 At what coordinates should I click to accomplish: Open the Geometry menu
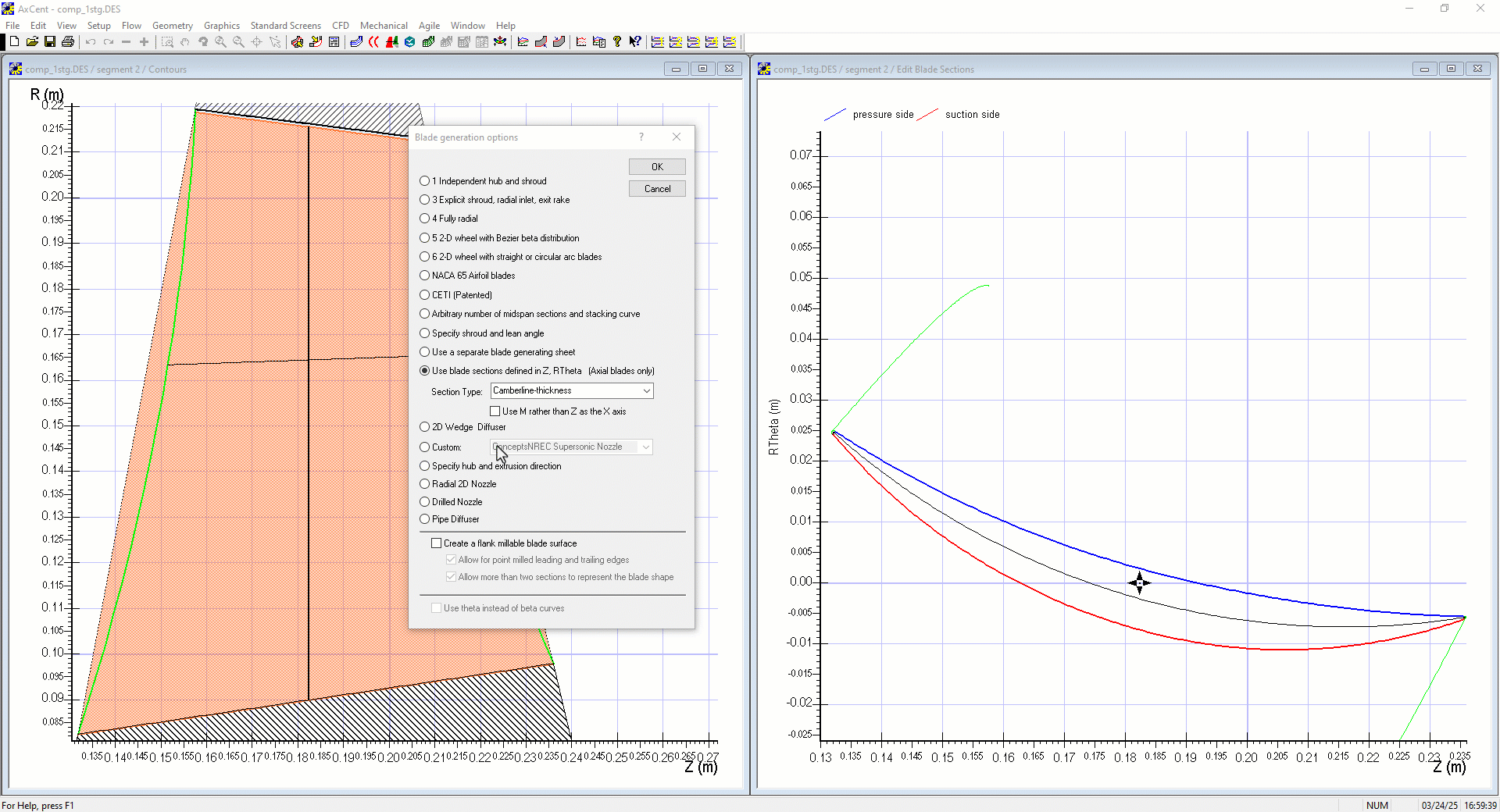[x=172, y=26]
